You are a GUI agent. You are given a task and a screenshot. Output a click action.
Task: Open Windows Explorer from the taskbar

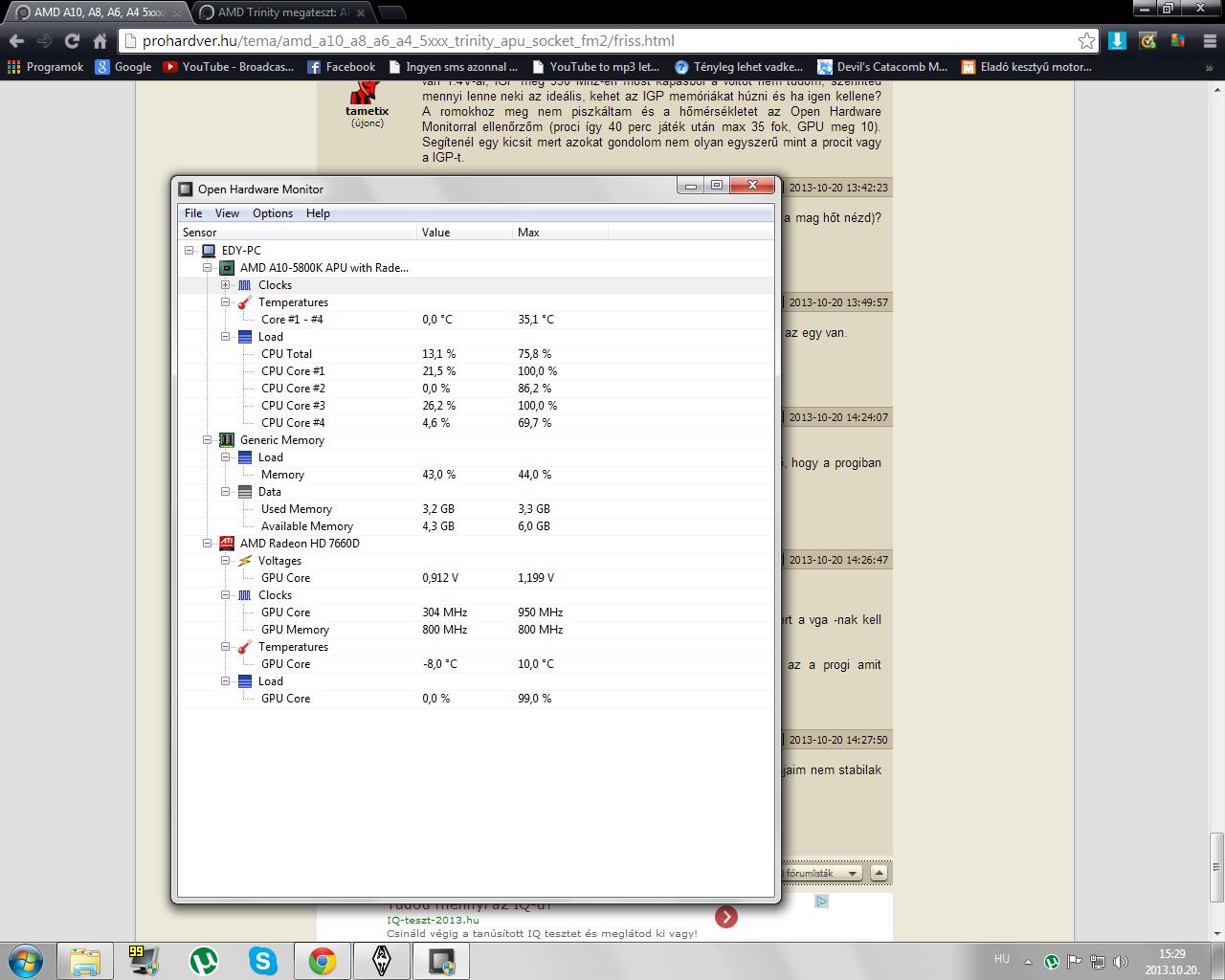85,961
